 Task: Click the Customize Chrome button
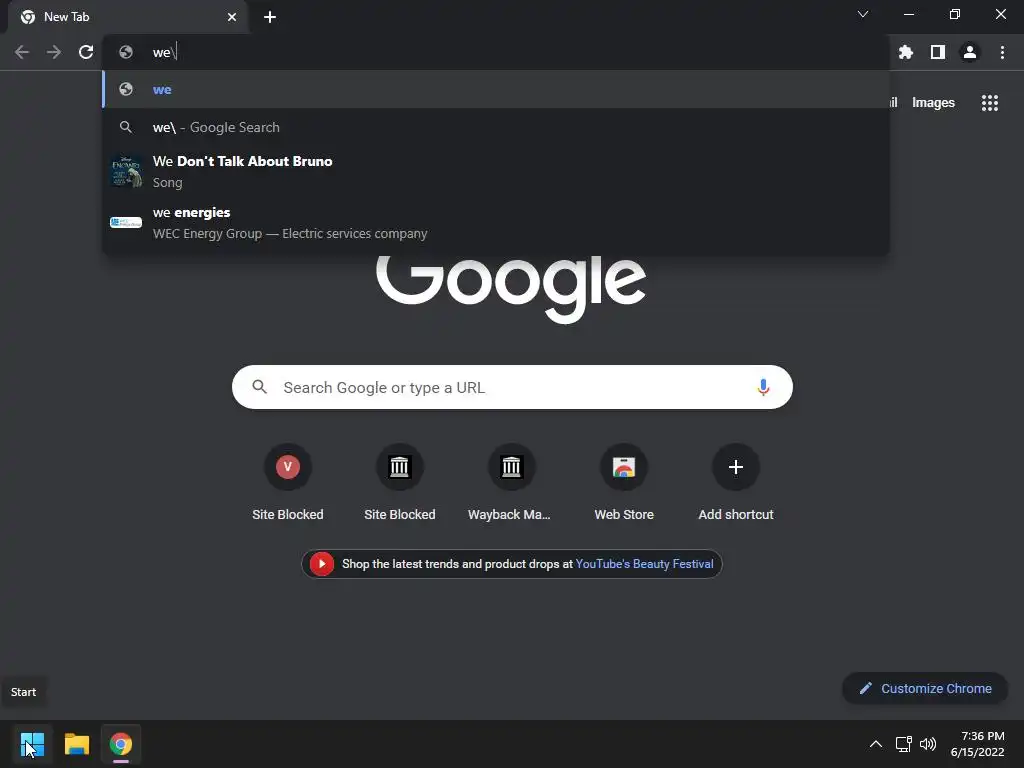[x=925, y=688]
